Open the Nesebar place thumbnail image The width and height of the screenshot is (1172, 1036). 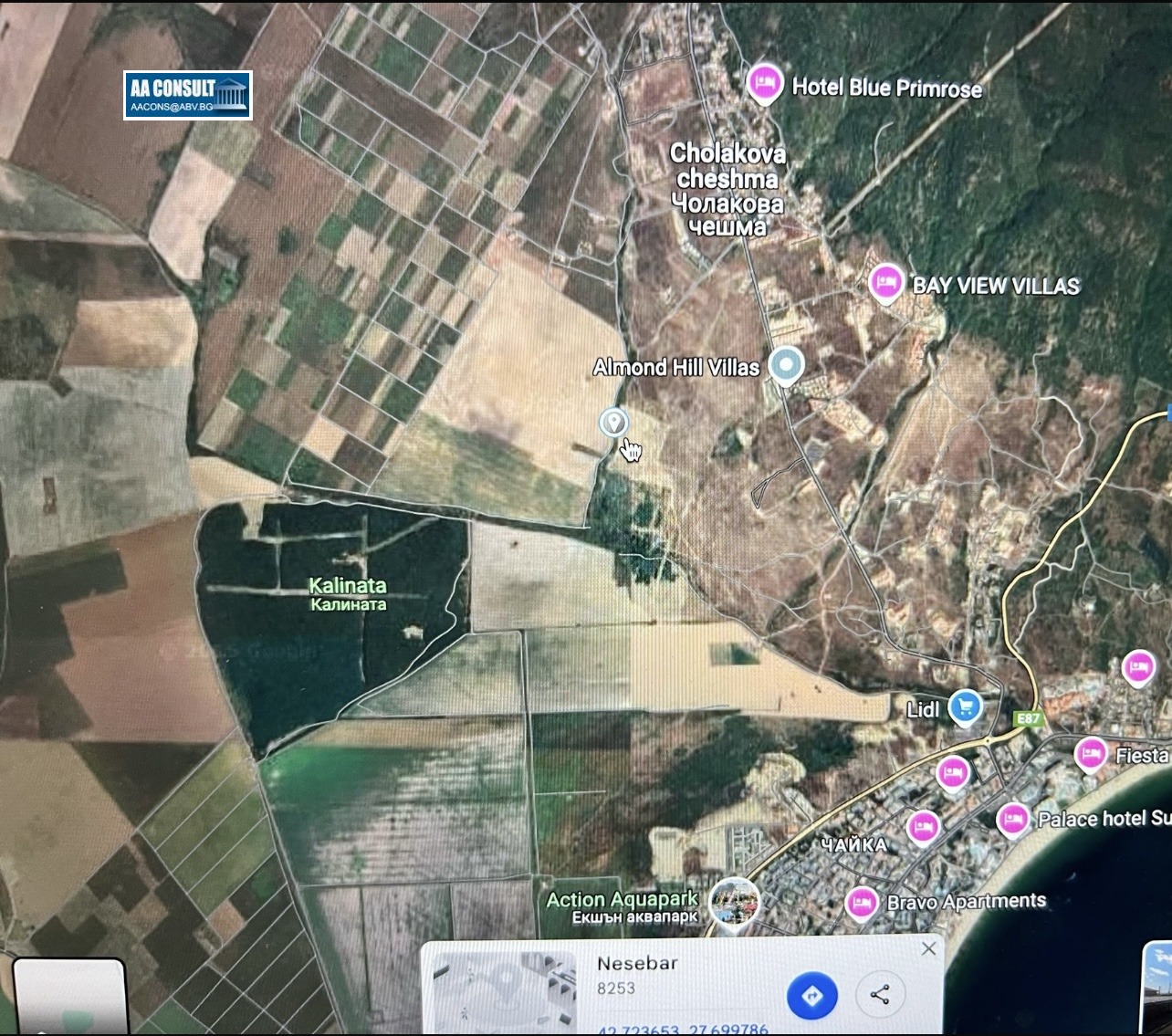click(504, 994)
